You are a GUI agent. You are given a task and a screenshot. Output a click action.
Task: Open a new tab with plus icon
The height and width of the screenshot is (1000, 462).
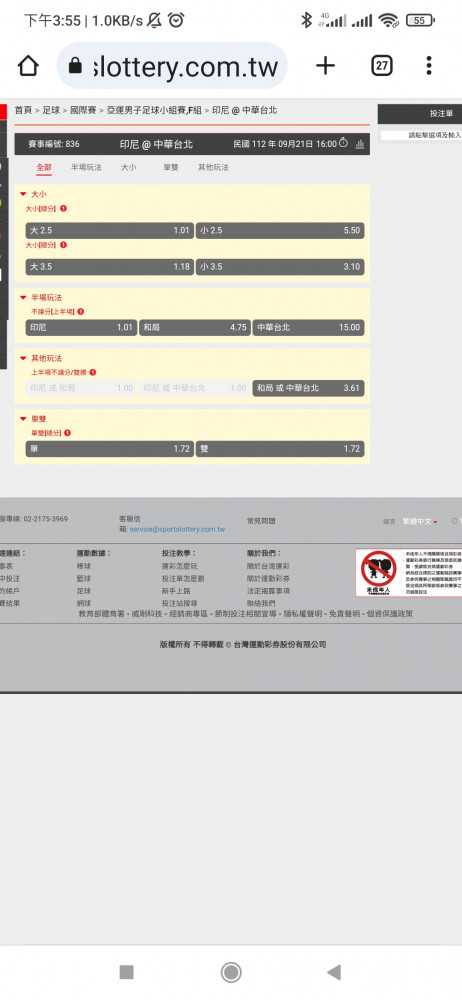325,66
